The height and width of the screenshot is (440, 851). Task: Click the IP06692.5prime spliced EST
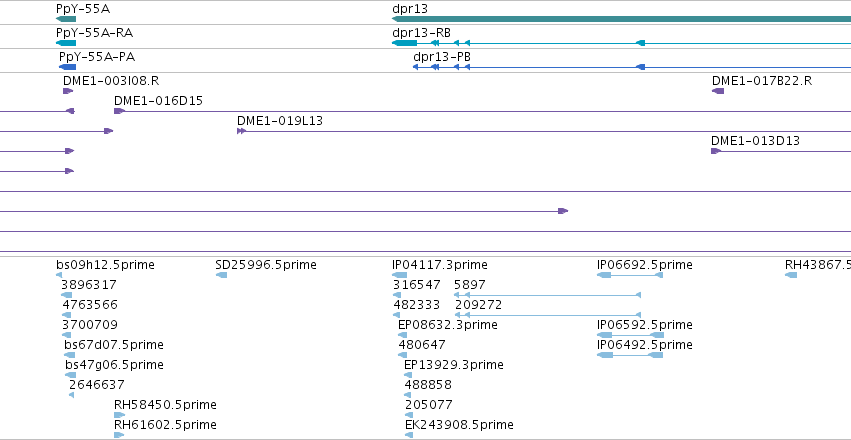click(x=630, y=275)
